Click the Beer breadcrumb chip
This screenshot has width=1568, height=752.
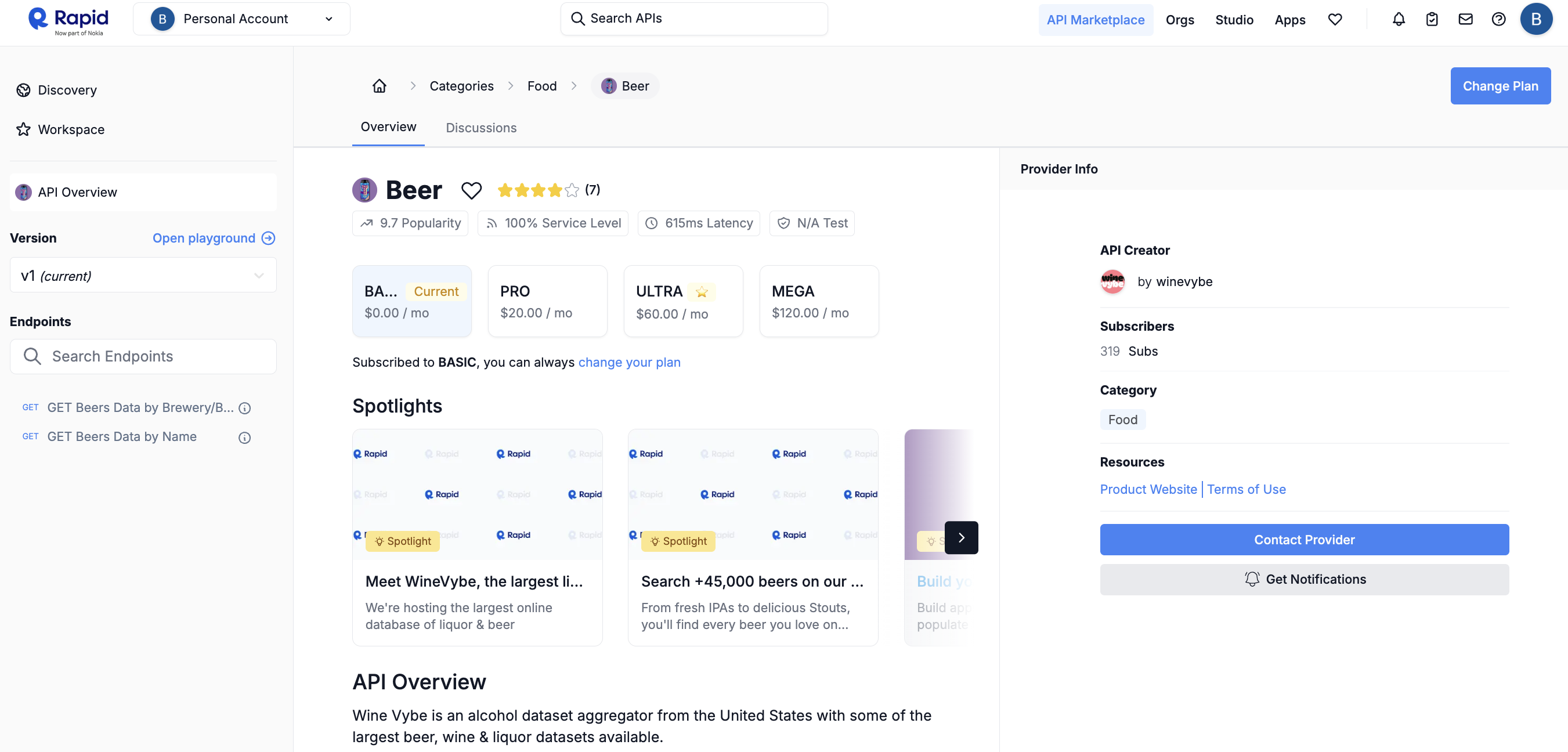point(624,86)
